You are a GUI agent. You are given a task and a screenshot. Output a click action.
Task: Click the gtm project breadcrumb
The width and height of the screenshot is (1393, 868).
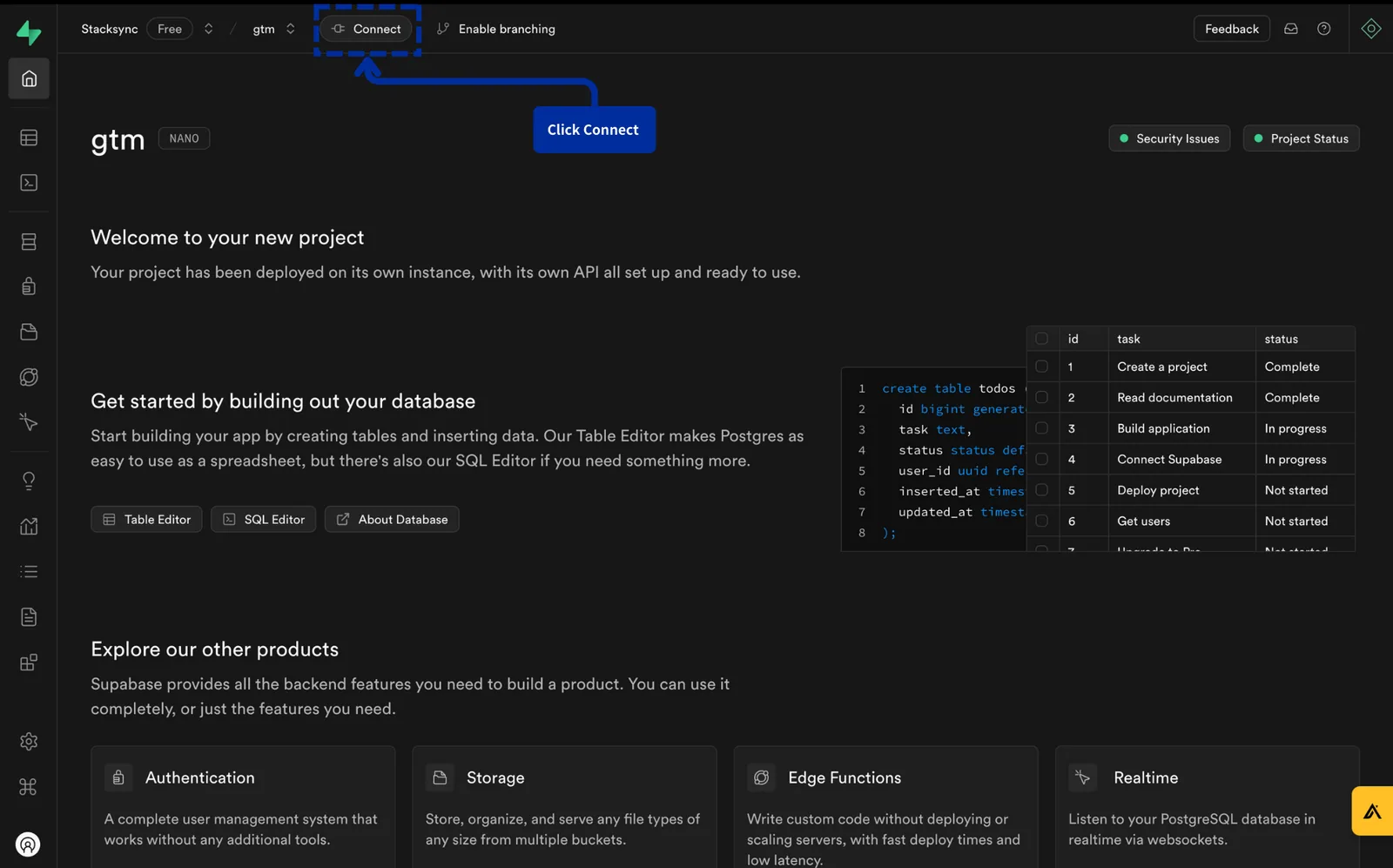264,29
